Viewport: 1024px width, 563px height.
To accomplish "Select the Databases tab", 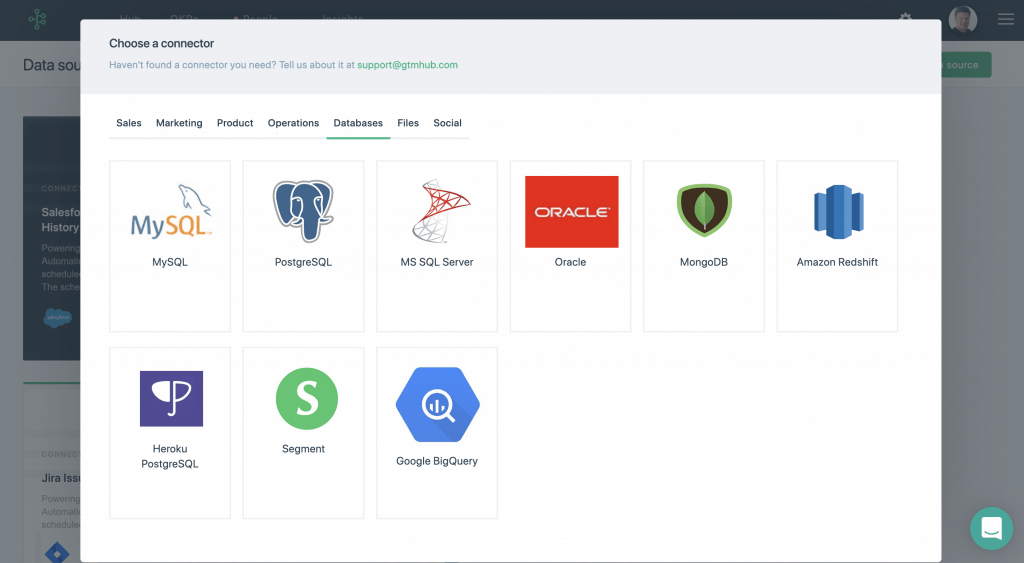I will coord(358,123).
